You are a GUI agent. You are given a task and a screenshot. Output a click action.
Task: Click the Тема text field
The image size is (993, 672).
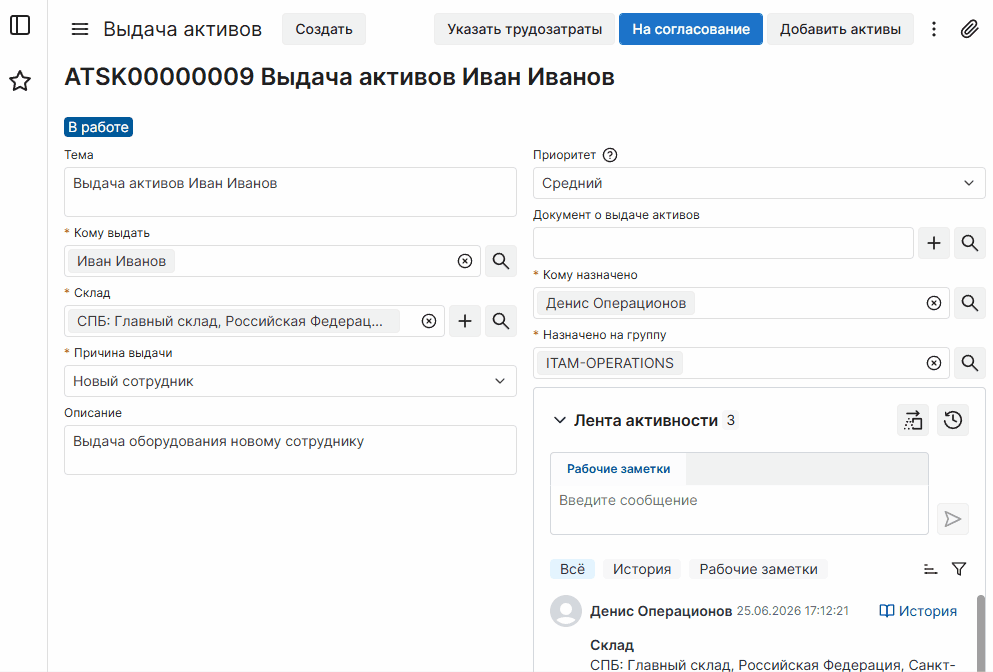[x=290, y=192]
